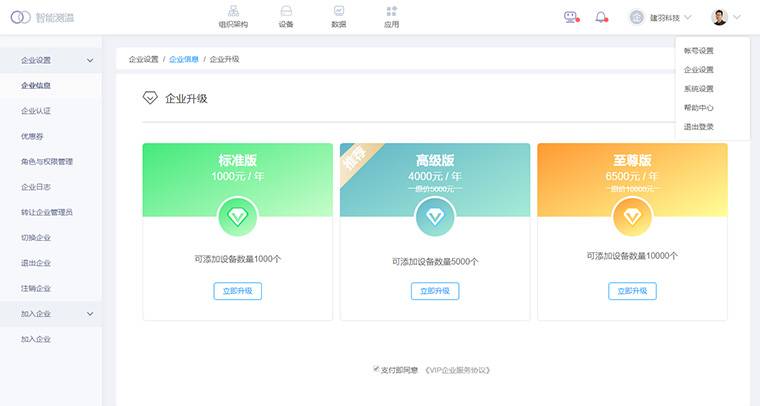The height and width of the screenshot is (406, 760).
Task: Click the diamond icon on 高级版 card
Action: (x=435, y=216)
